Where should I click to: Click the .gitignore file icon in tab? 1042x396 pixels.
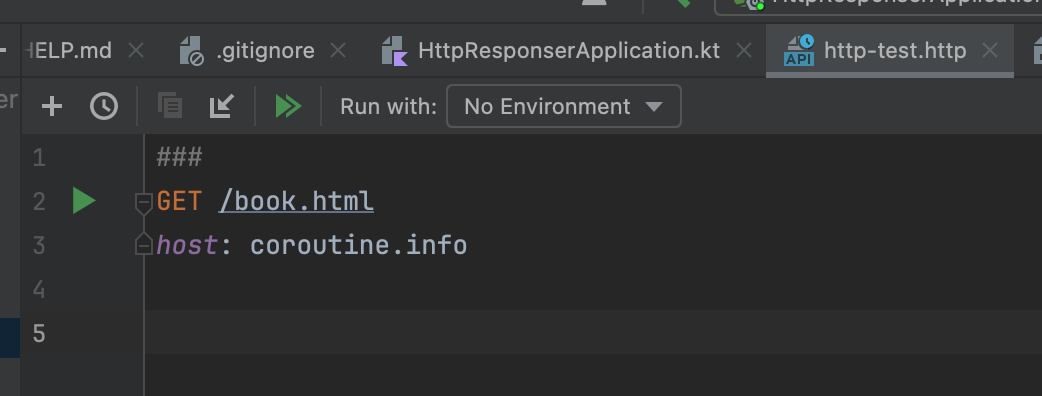(191, 50)
